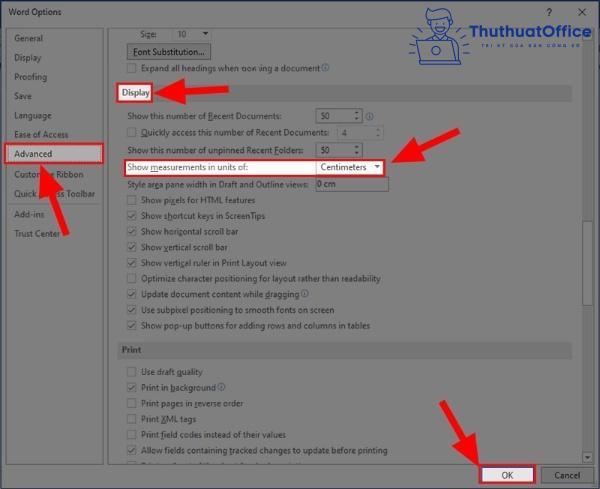Toggle Show shortcut keys in ScreenTips

coord(132,216)
